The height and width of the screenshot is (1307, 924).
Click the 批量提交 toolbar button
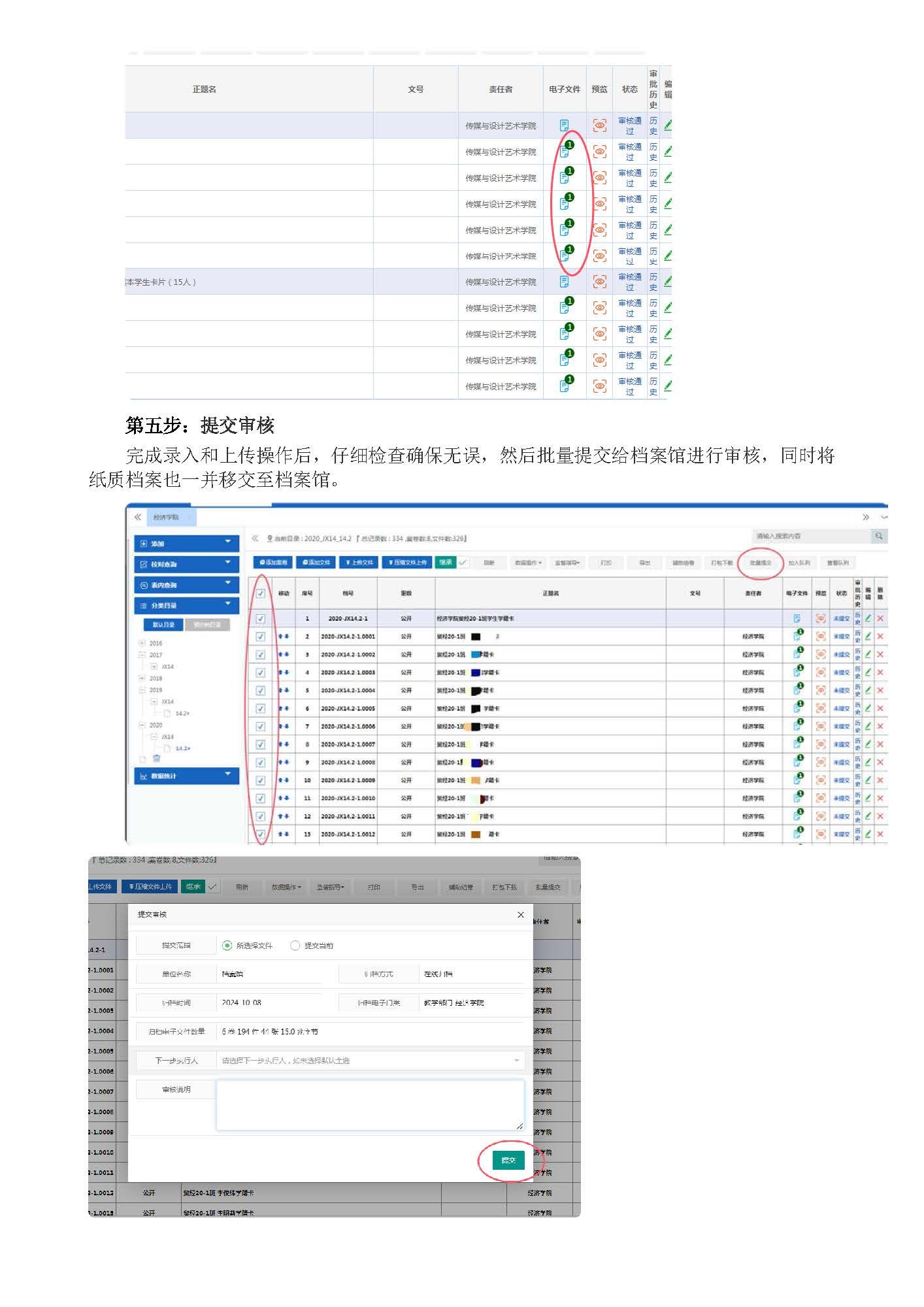click(x=760, y=563)
